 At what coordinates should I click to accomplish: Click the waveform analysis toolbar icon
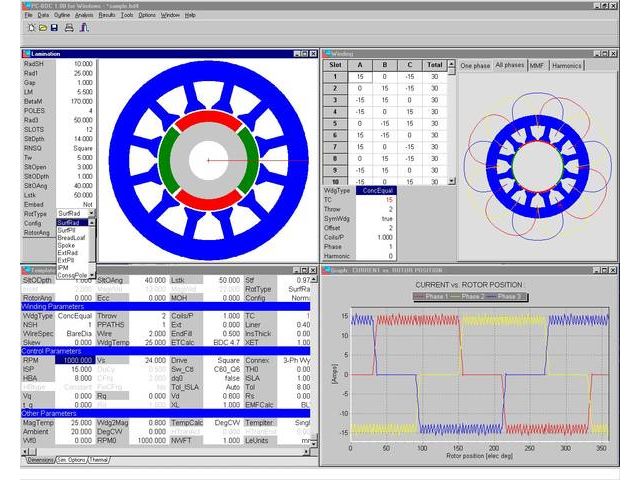[x=84, y=27]
